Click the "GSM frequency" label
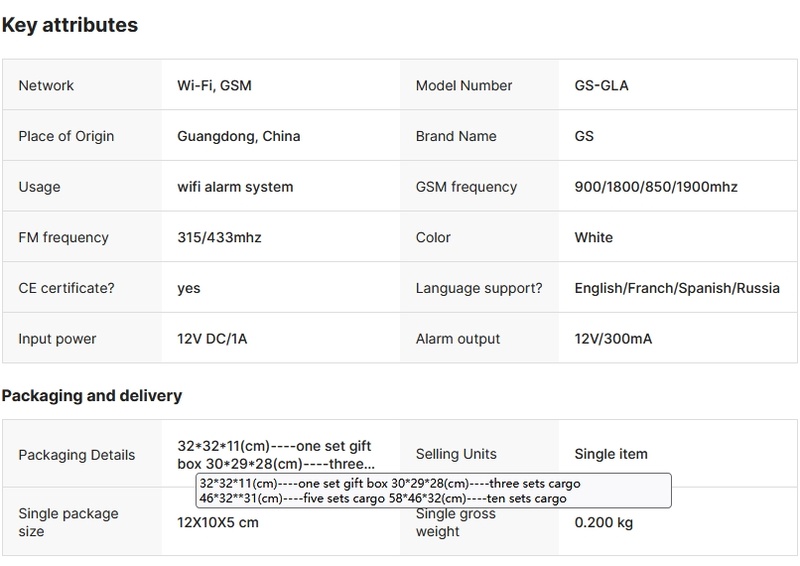The image size is (800, 566). [x=466, y=187]
